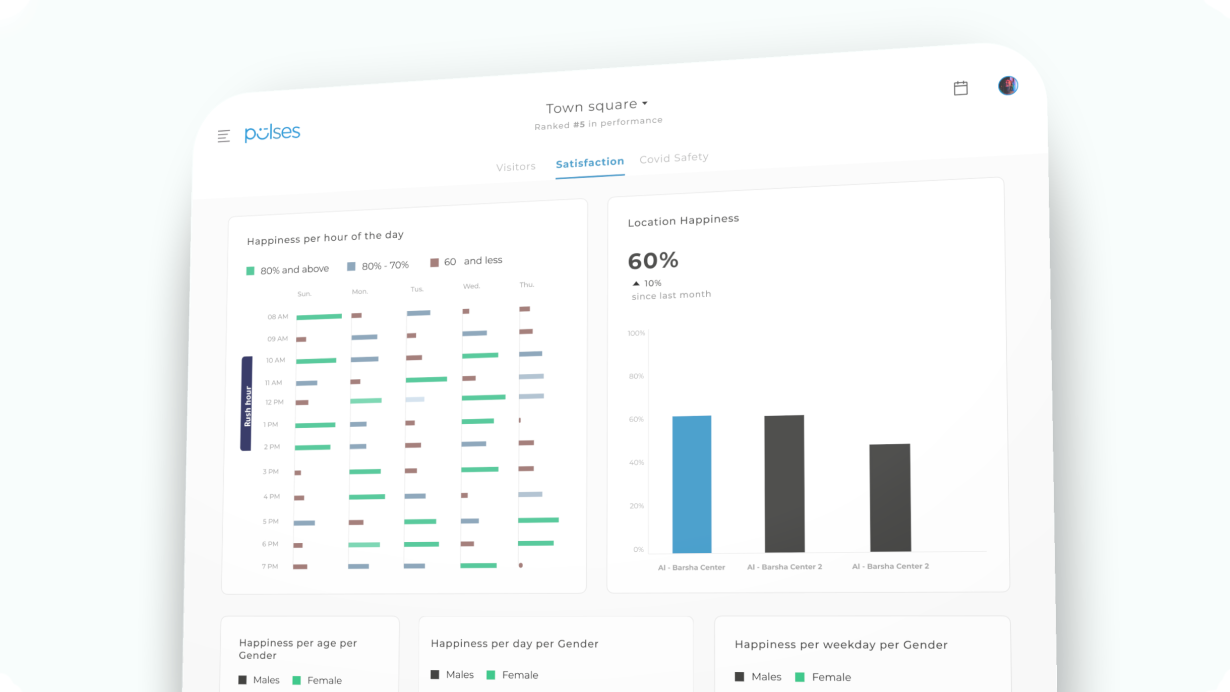The width and height of the screenshot is (1230, 692).
Task: Click the 'Thu.' column header
Action: click(x=527, y=285)
